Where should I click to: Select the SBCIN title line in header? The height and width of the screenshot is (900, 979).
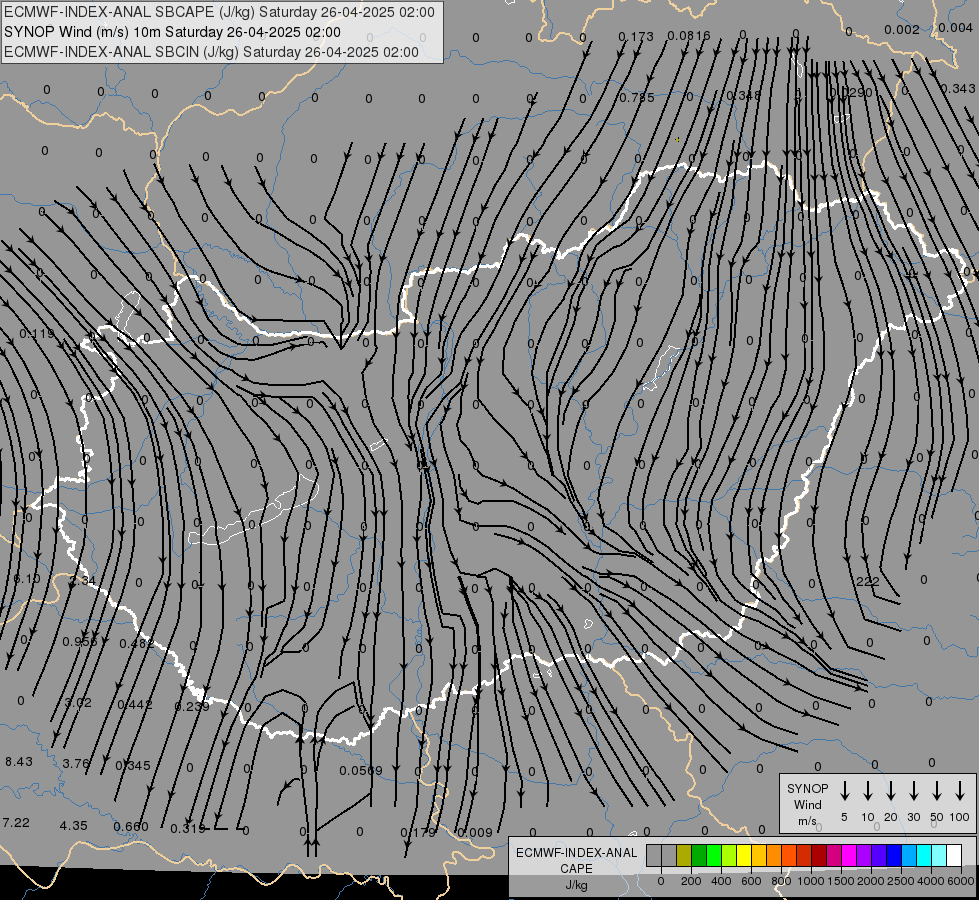[211, 52]
